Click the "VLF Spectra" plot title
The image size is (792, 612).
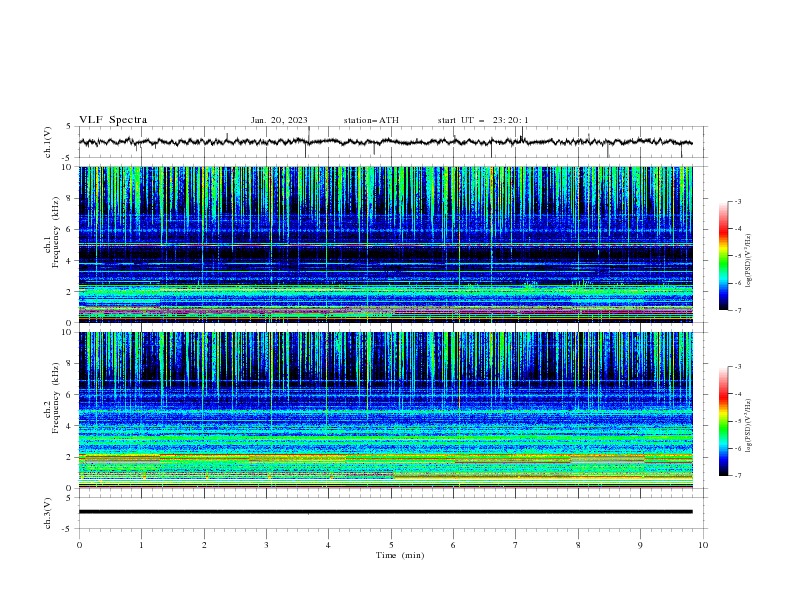(113, 120)
